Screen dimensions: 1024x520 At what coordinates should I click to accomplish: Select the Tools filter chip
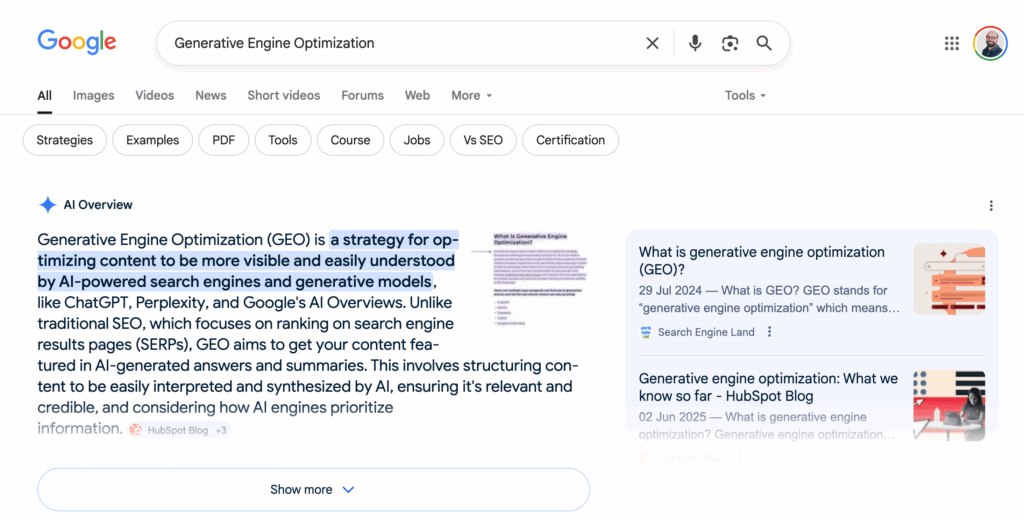coord(283,140)
